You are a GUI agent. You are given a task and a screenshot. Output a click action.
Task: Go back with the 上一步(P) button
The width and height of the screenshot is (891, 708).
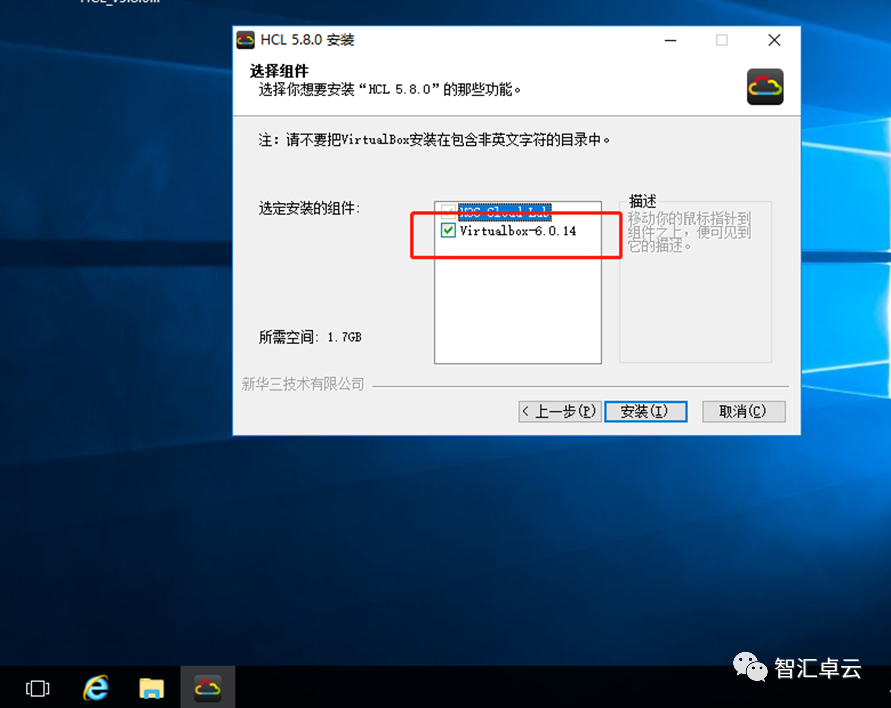[560, 411]
